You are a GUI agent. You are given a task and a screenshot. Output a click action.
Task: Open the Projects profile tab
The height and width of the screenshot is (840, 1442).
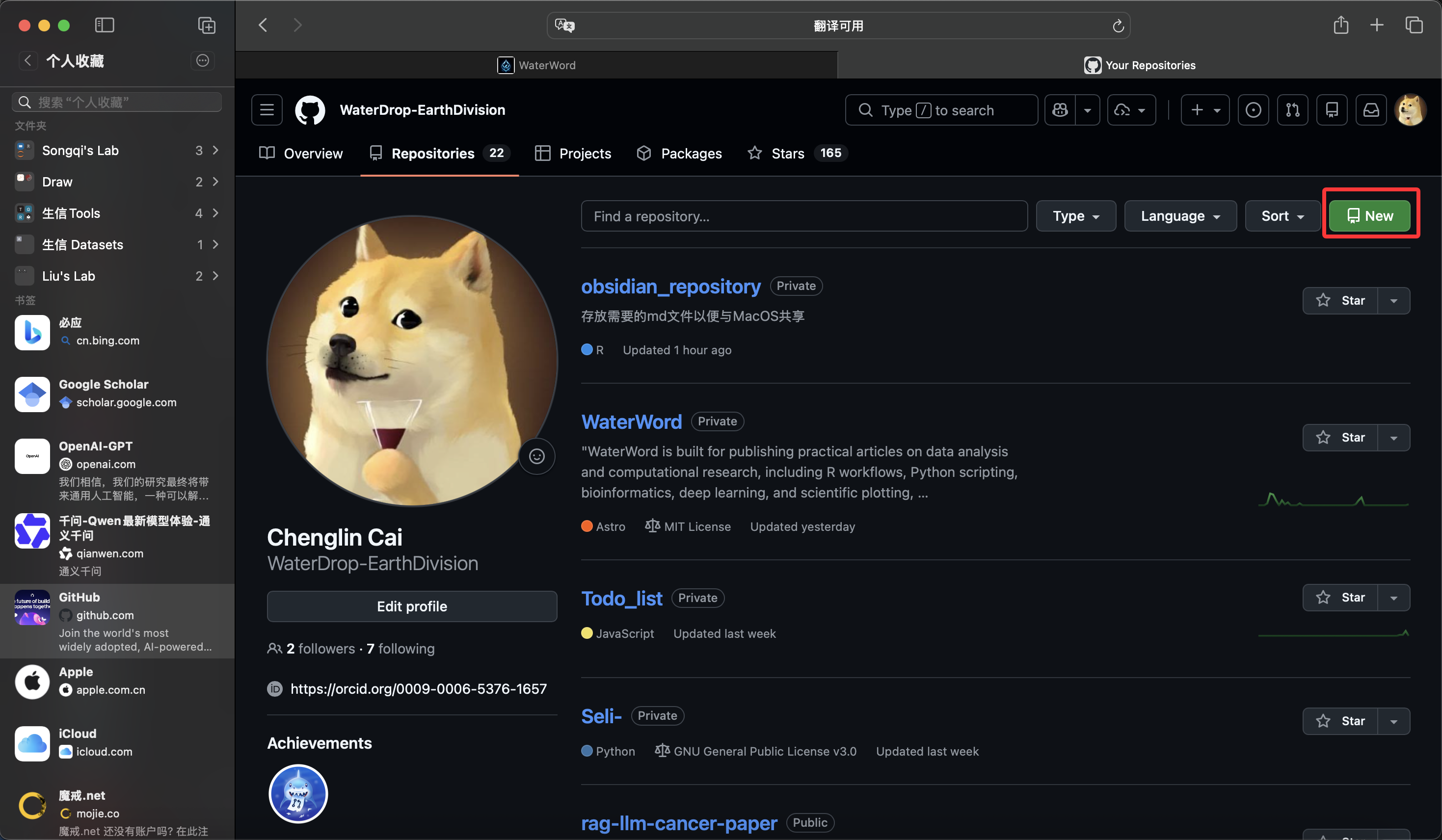[573, 153]
